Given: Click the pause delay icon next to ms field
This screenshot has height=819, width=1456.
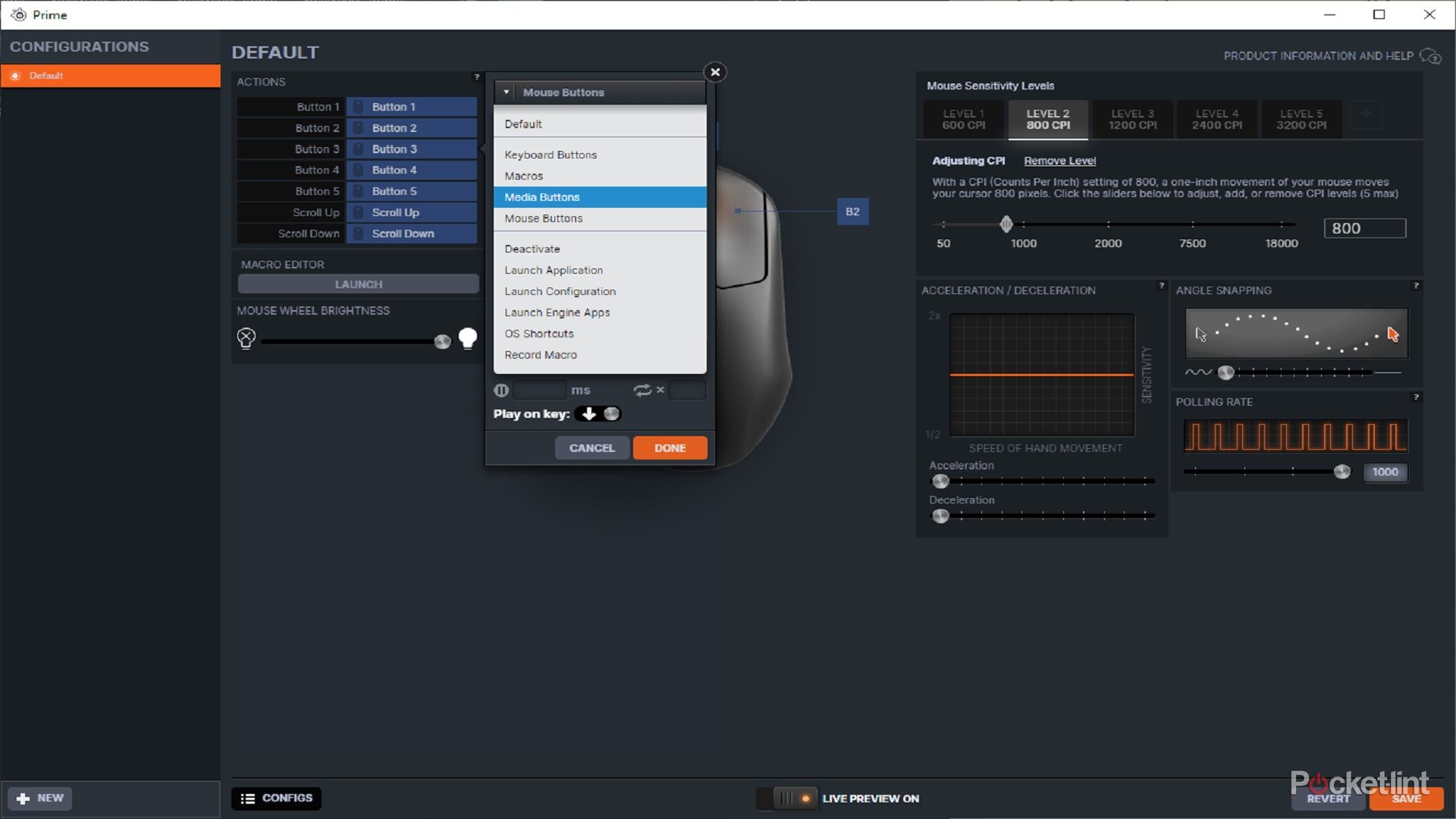Looking at the screenshot, I should [501, 390].
